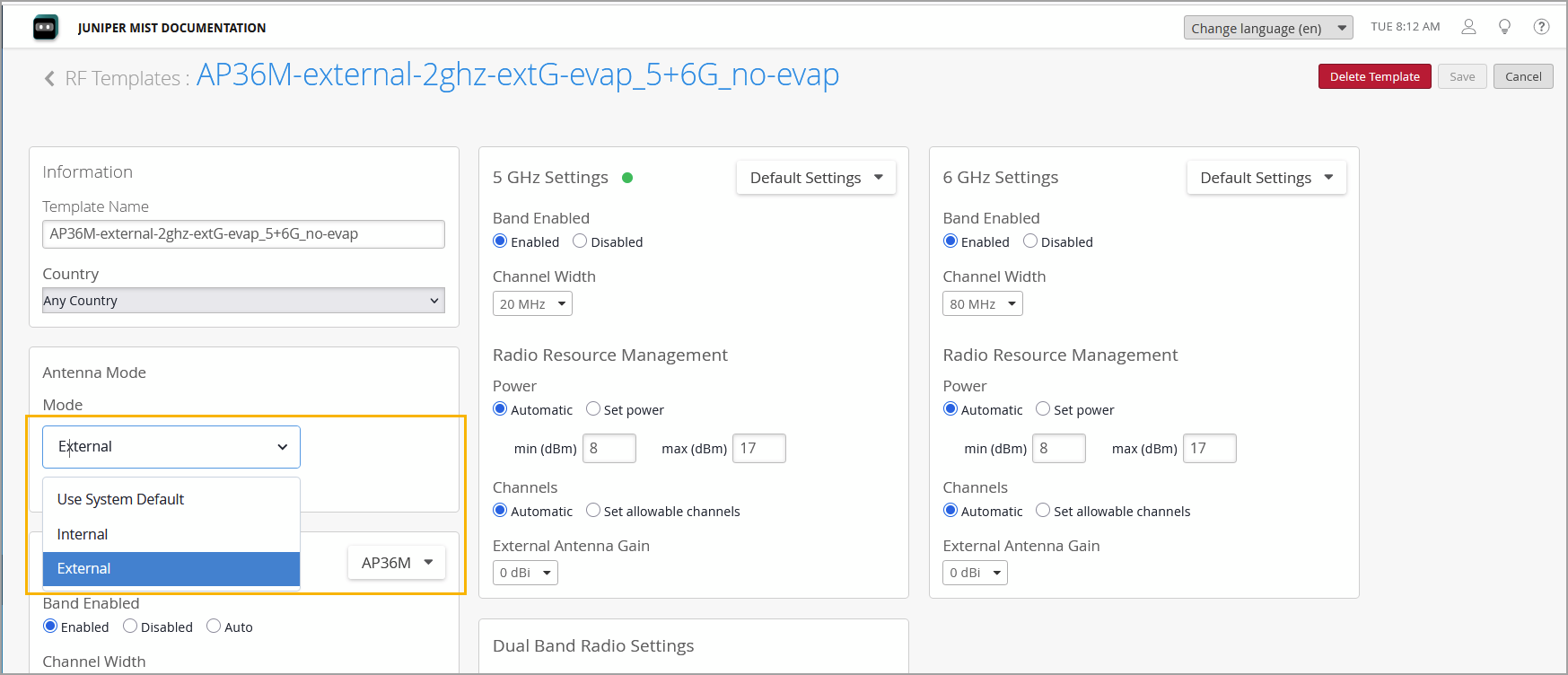1568x675 pixels.
Task: Open the help question mark icon
Action: pos(1541,27)
